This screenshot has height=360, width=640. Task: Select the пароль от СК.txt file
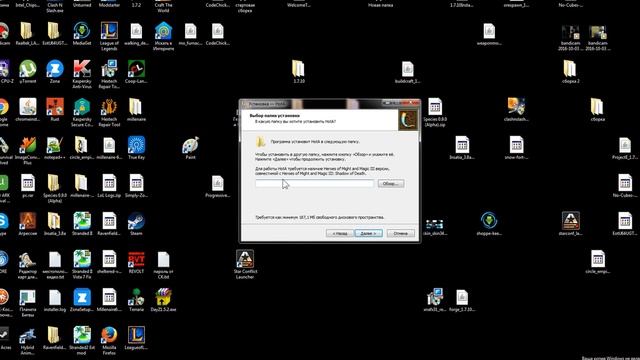(x=163, y=264)
